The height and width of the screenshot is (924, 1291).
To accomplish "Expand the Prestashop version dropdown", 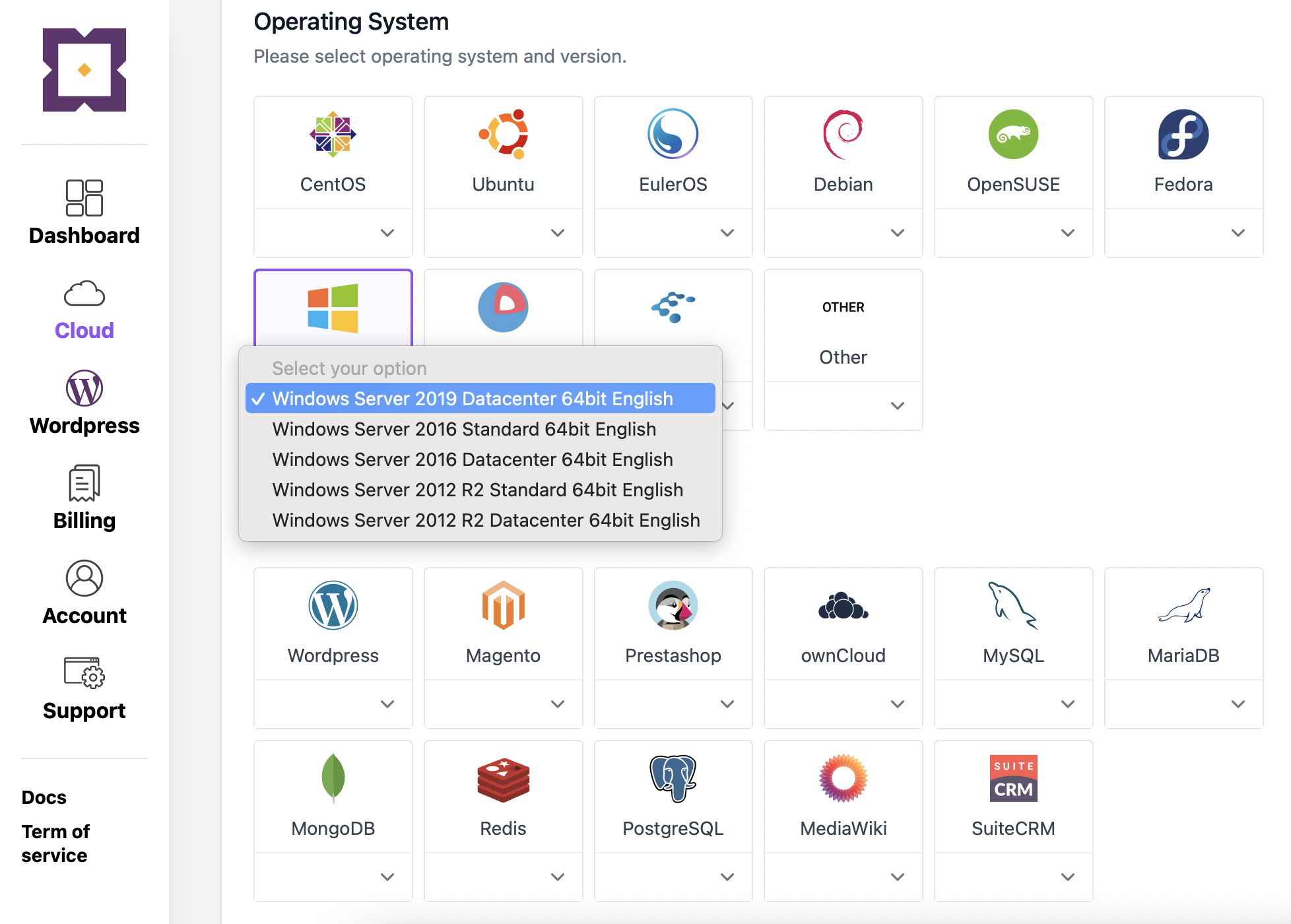I will (x=673, y=704).
